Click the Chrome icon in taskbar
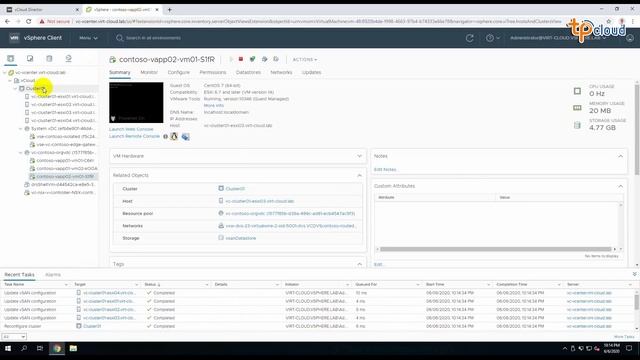The width and height of the screenshot is (640, 360). click(x=57, y=348)
